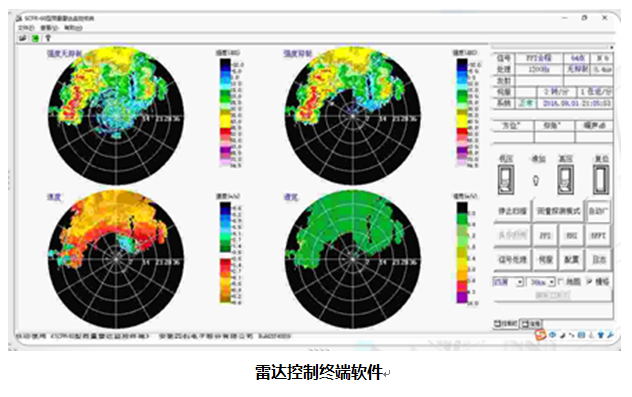This screenshot has height=397, width=632.
Task: Click the 谱宽 spectrum width radar display
Action: pyautogui.click(x=353, y=259)
